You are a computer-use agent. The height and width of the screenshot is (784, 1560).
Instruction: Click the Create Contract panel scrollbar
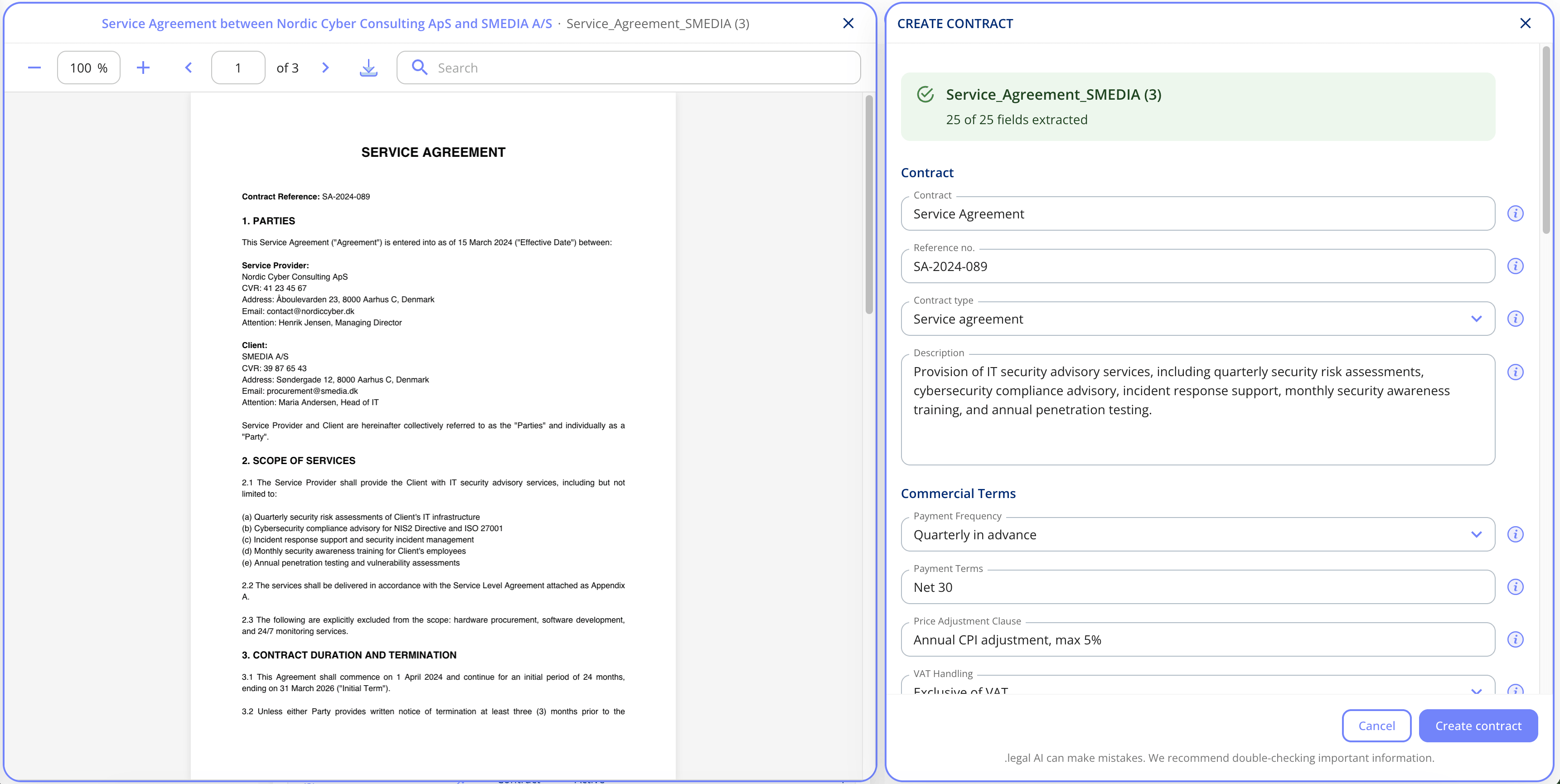(x=1546, y=139)
